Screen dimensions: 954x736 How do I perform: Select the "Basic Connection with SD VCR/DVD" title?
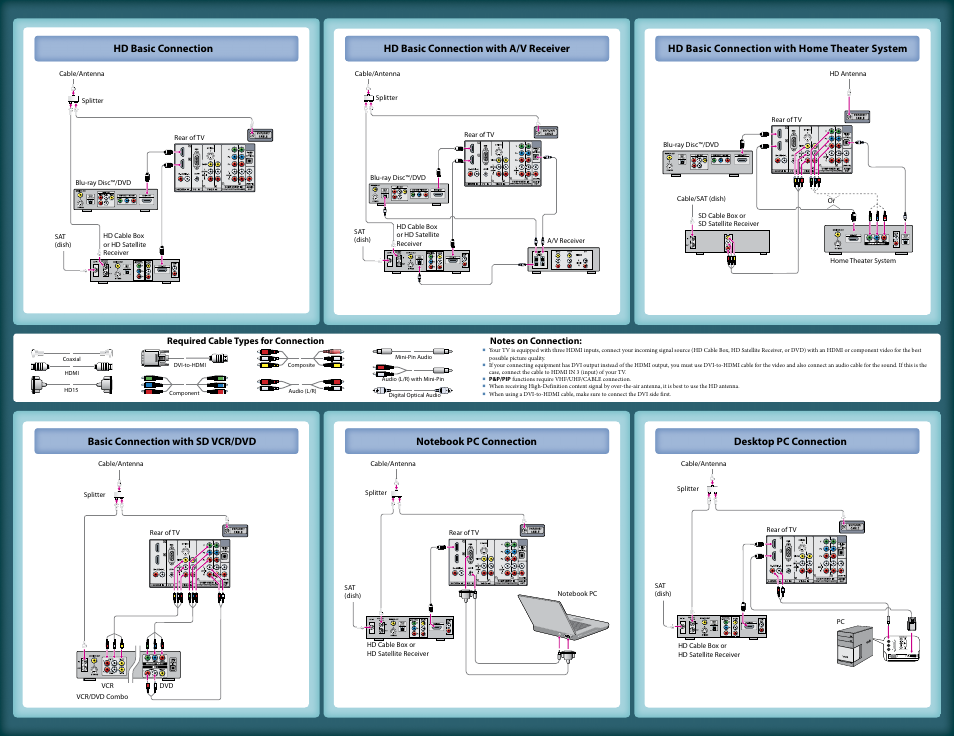pyautogui.click(x=166, y=442)
